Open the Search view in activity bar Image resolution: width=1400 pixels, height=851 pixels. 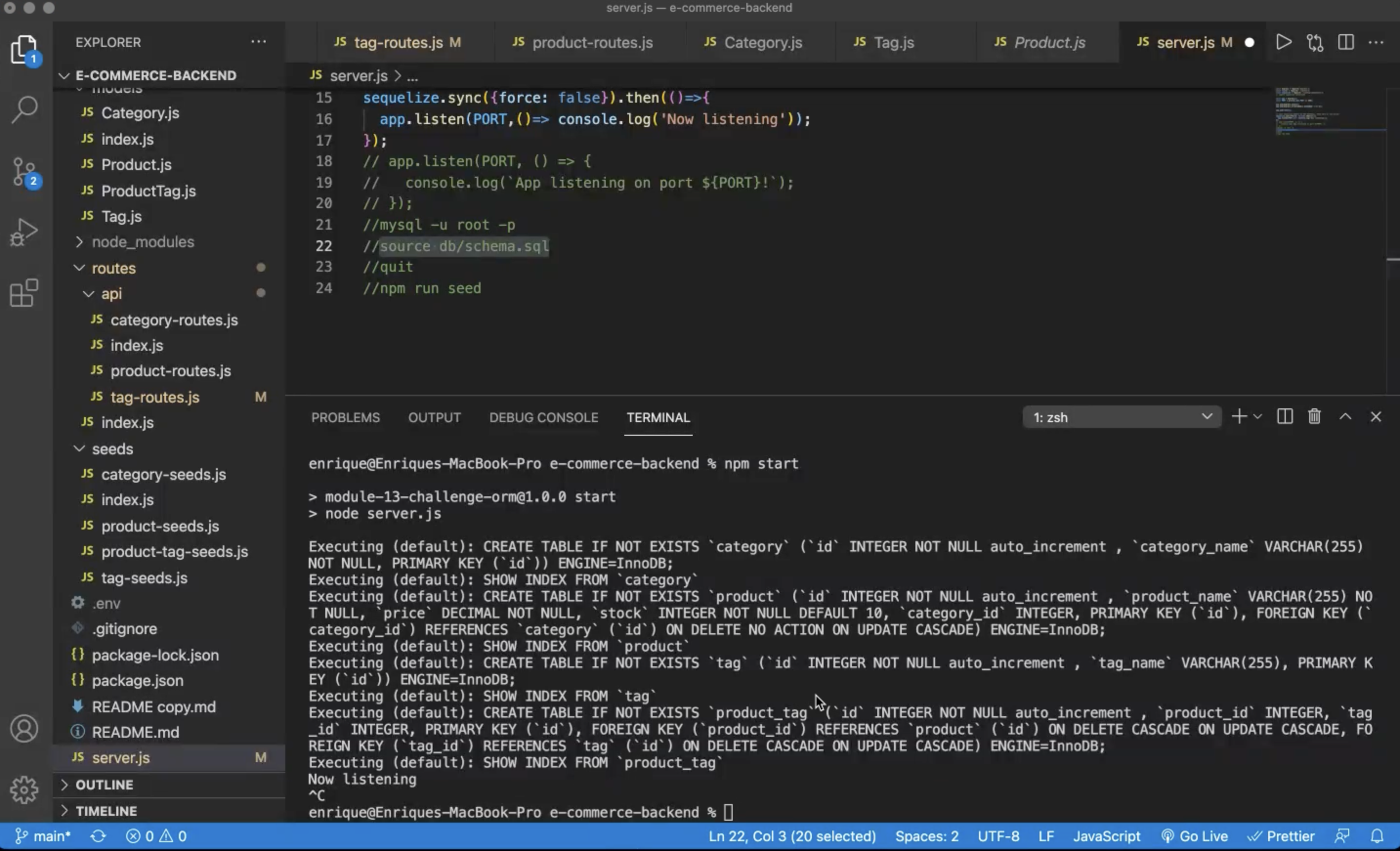24,109
